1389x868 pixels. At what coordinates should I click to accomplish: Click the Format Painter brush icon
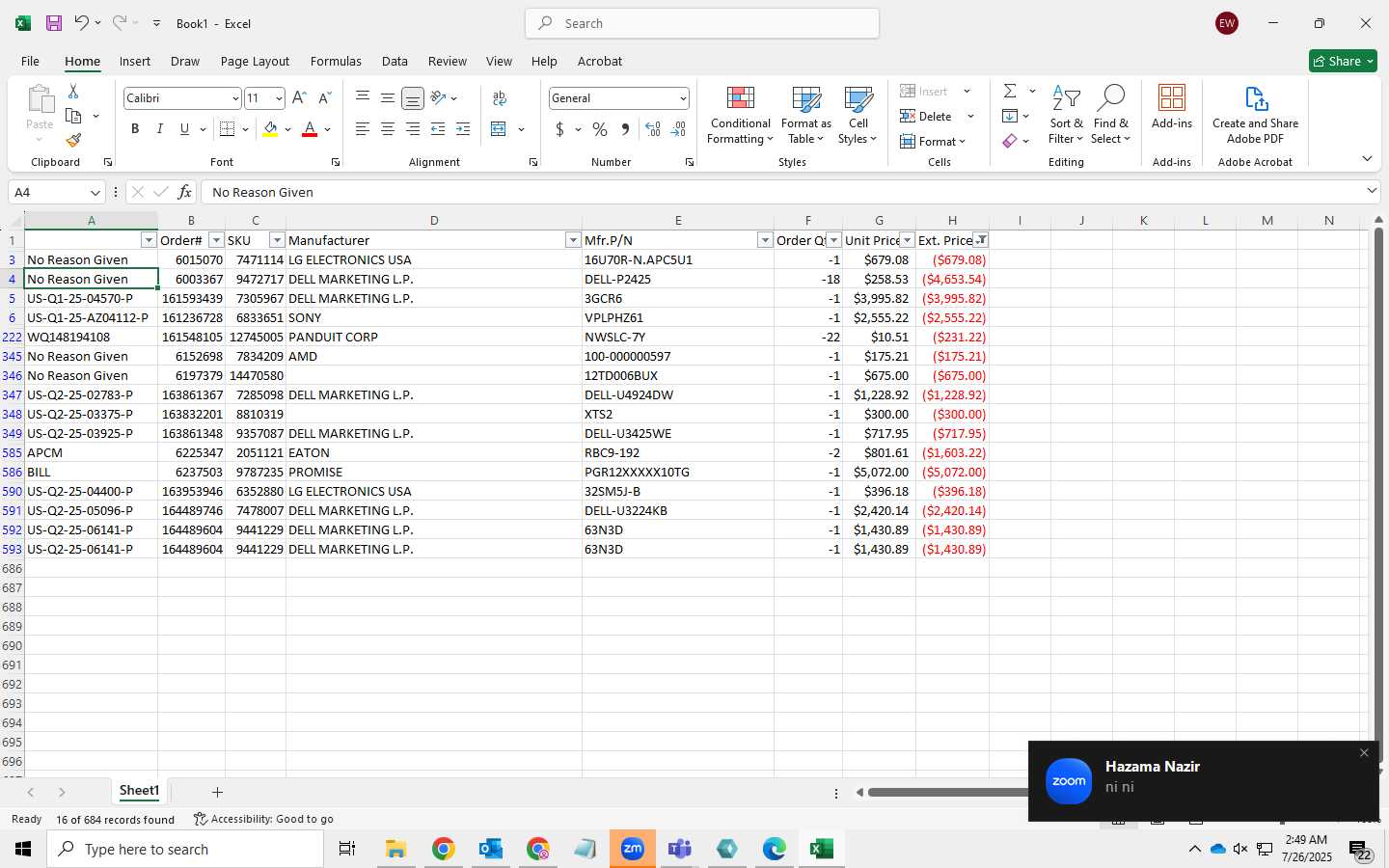[73, 141]
